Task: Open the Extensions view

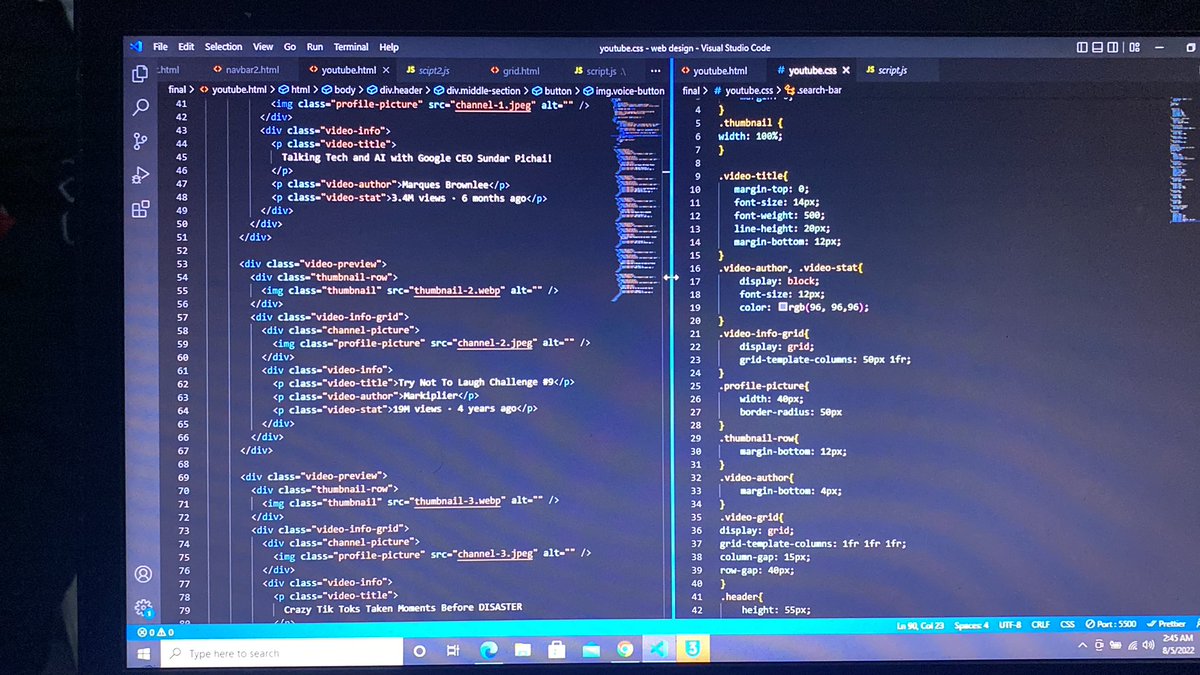Action: [x=141, y=209]
